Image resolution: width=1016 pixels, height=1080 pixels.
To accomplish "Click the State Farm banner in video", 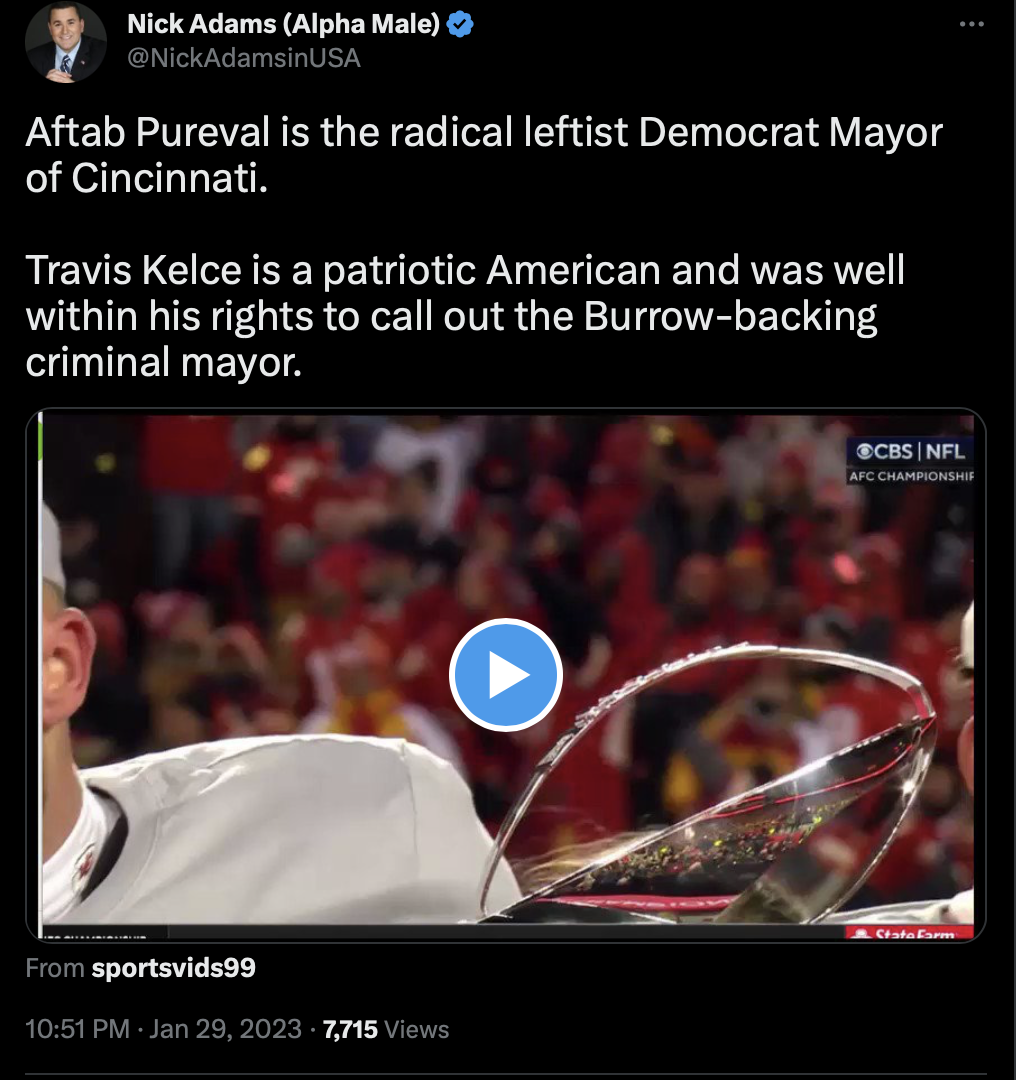I will pos(909,933).
